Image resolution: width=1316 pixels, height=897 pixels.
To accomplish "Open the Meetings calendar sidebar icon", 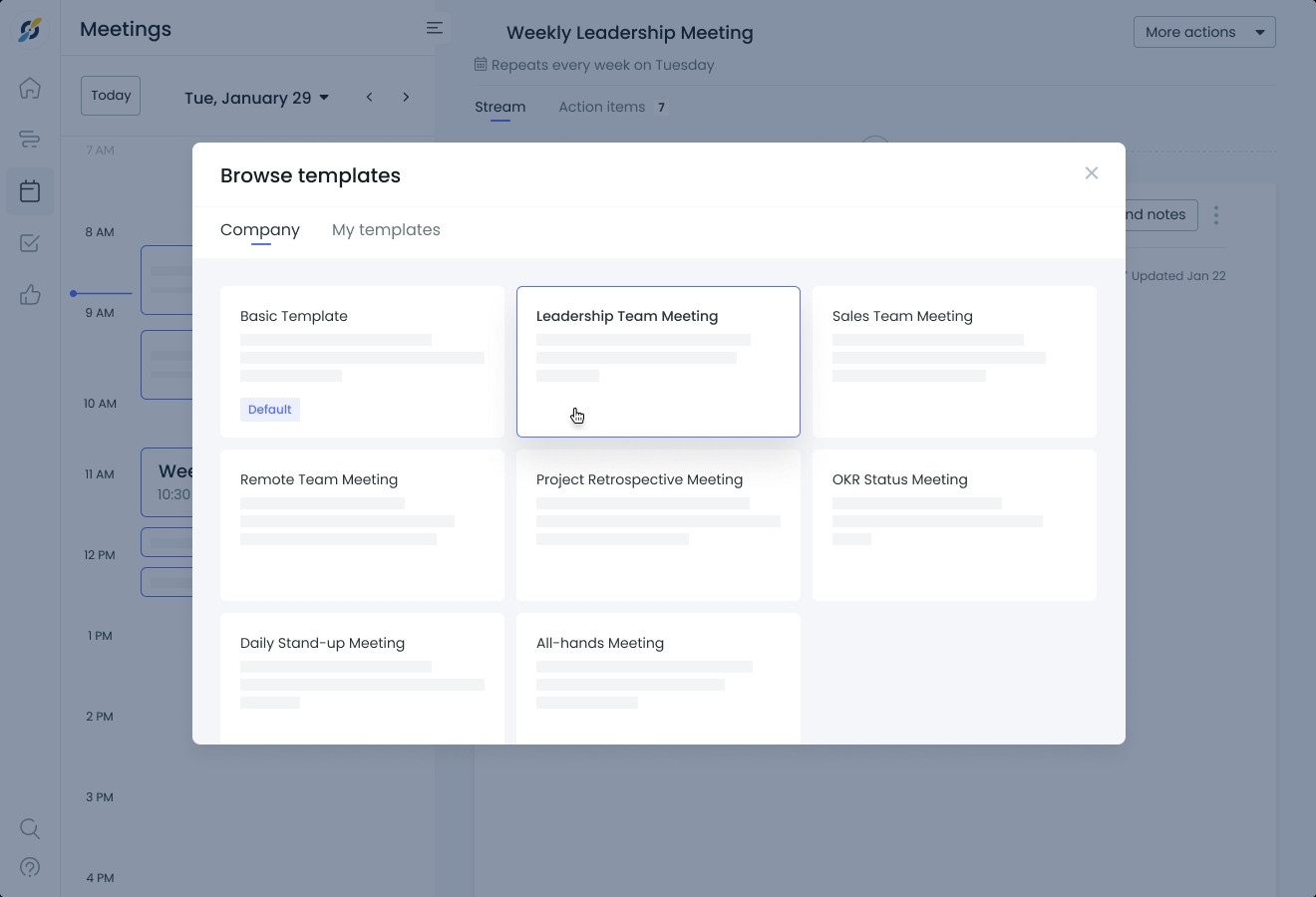I will pos(30,191).
